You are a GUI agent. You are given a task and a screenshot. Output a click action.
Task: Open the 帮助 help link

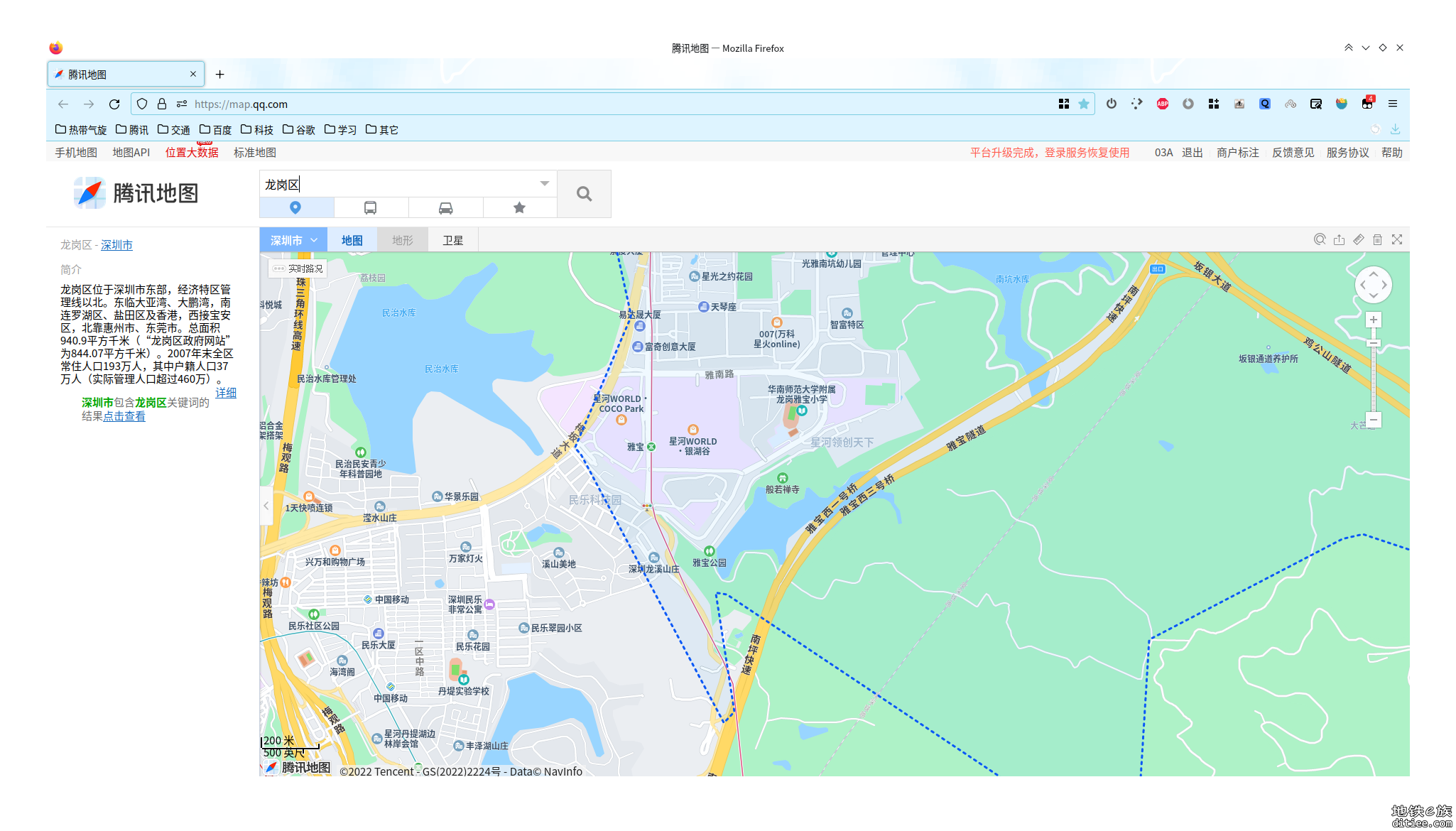tap(1392, 153)
